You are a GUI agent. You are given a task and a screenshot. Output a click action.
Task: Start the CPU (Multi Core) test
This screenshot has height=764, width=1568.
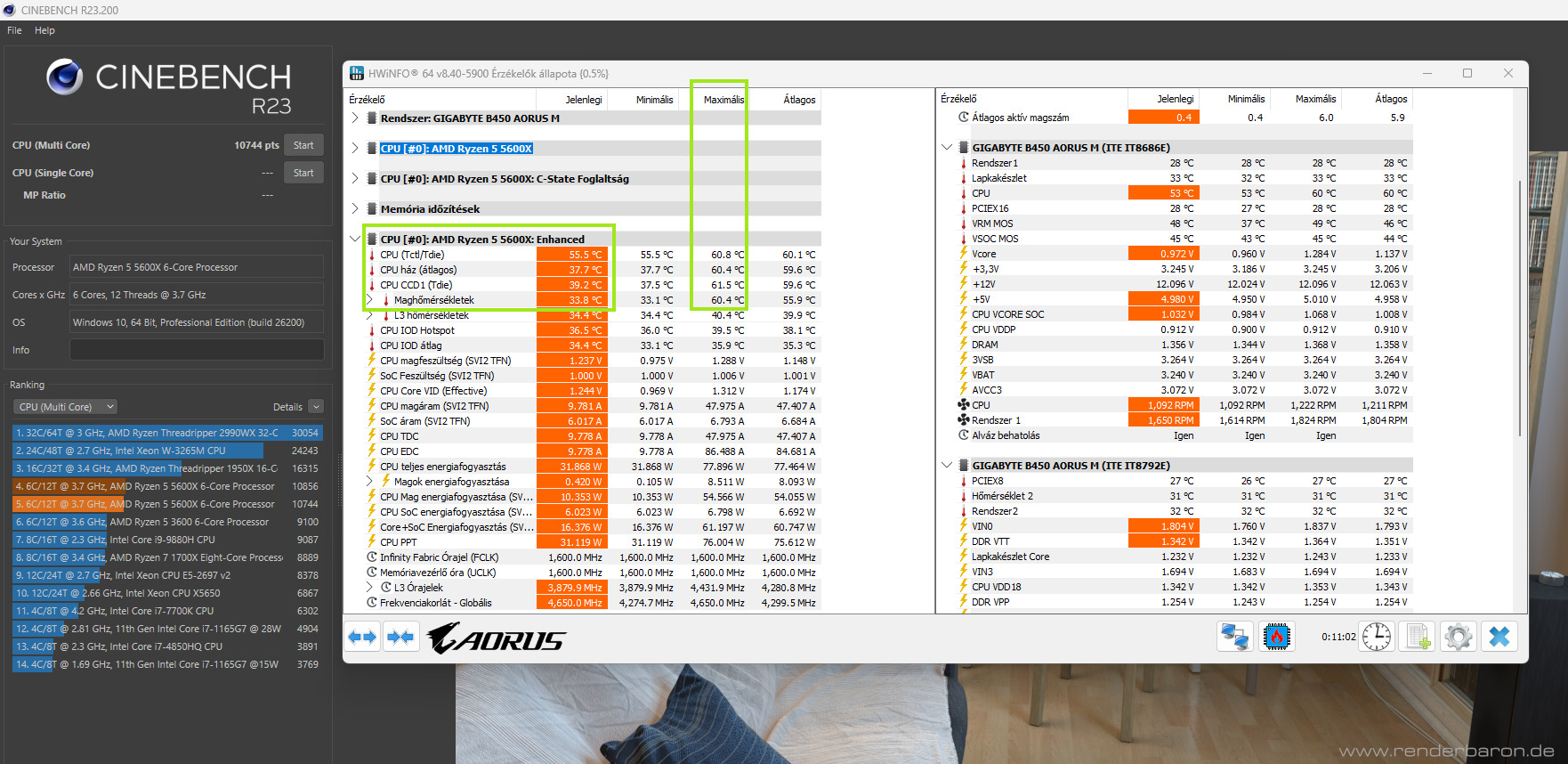[303, 145]
